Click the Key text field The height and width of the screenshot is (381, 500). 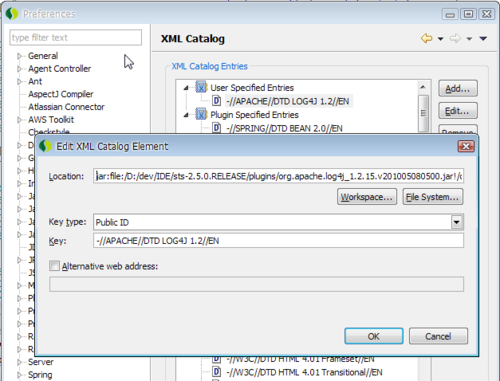tap(278, 240)
